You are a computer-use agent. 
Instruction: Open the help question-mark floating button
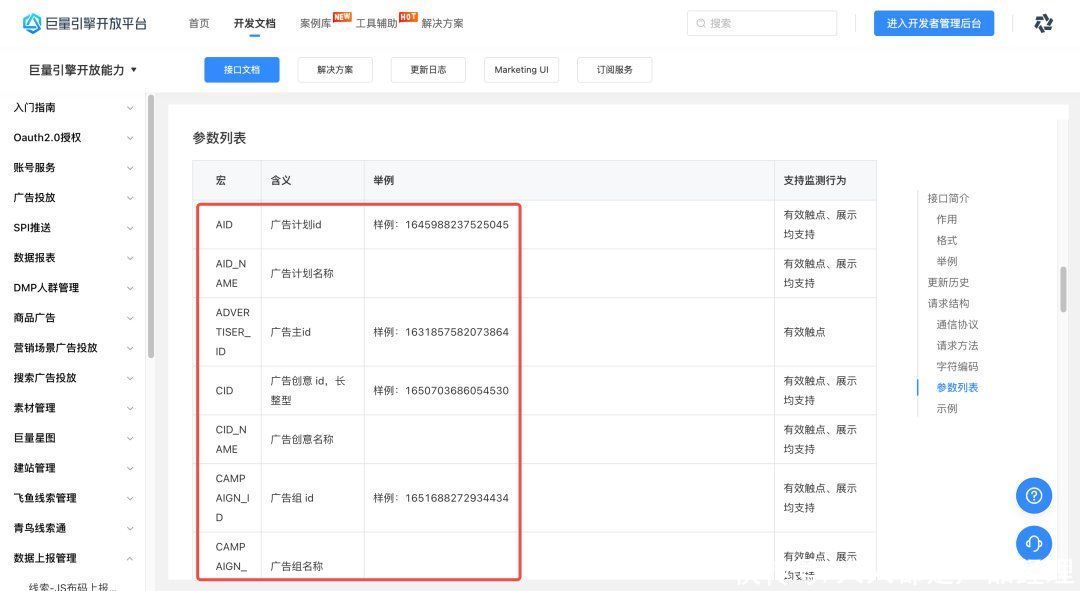coord(1034,495)
